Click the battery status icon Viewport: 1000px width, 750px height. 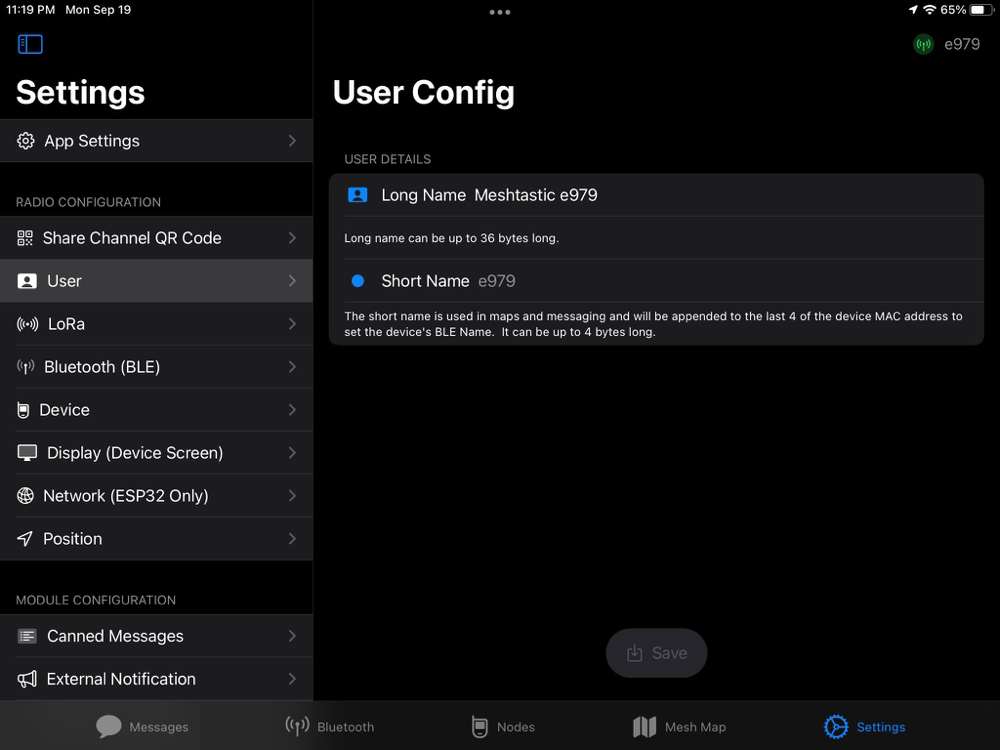pyautogui.click(x=982, y=10)
